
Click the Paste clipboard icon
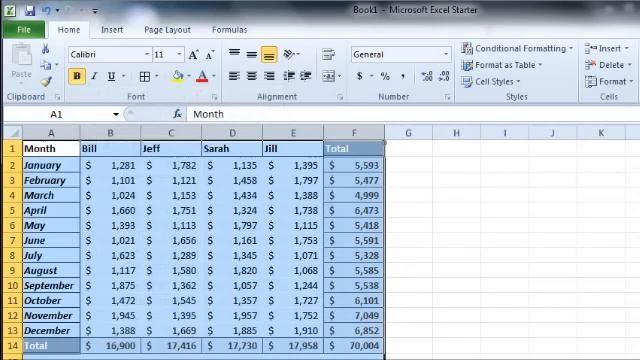coord(21,55)
